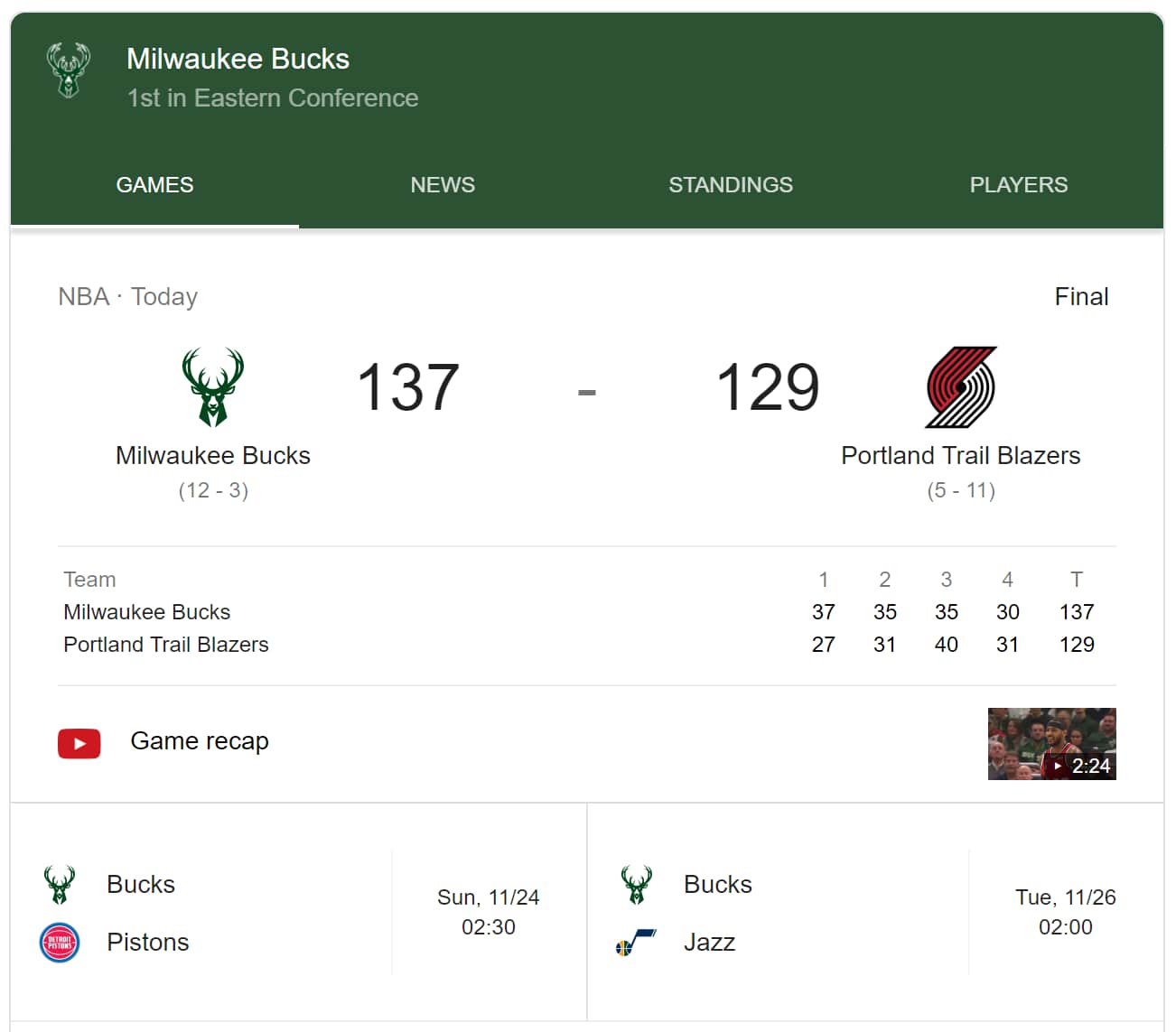This screenshot has height=1032, width=1176.
Task: Click the Portland Trail Blazers team name
Action: (x=960, y=456)
